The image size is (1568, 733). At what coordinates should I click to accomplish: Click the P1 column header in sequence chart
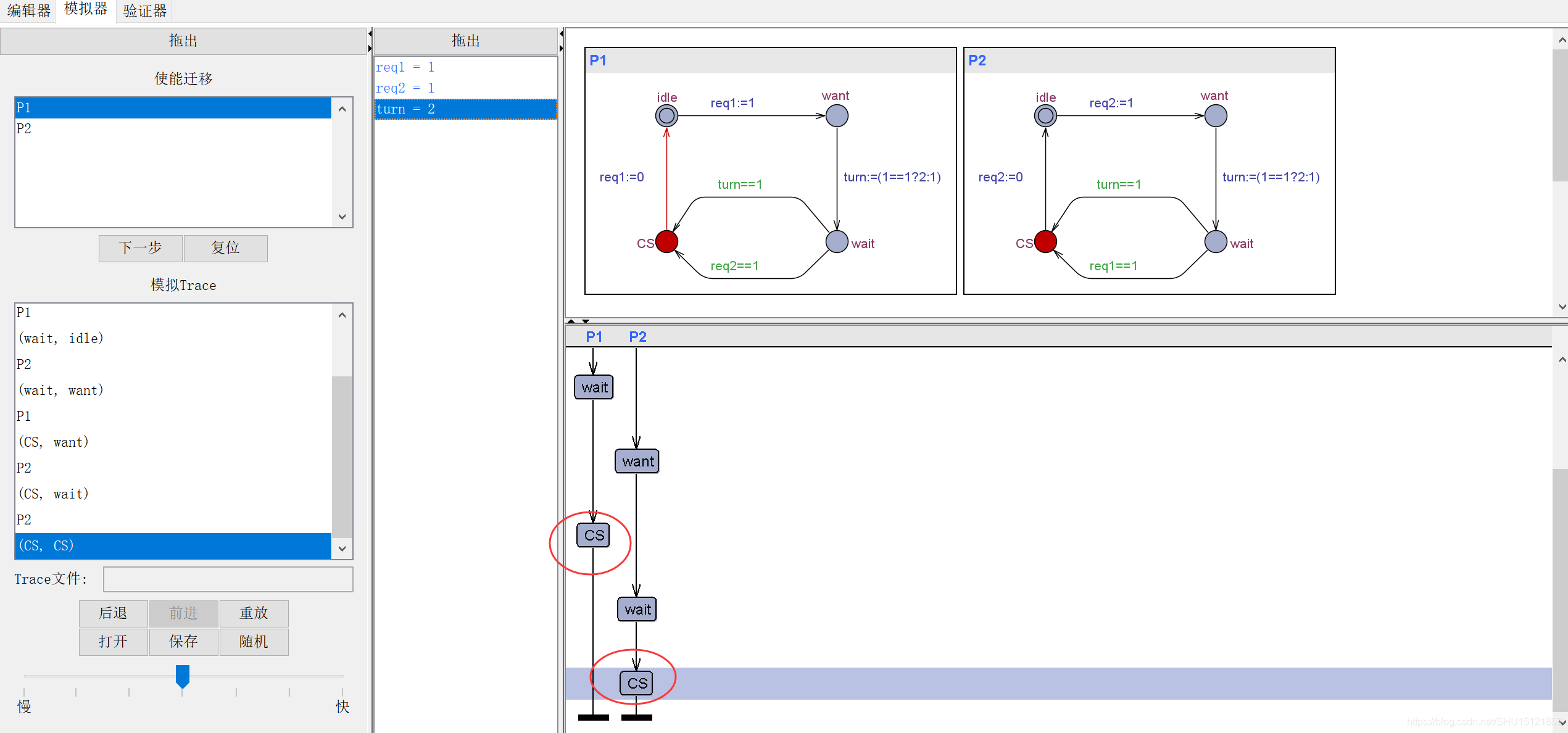[x=594, y=337]
